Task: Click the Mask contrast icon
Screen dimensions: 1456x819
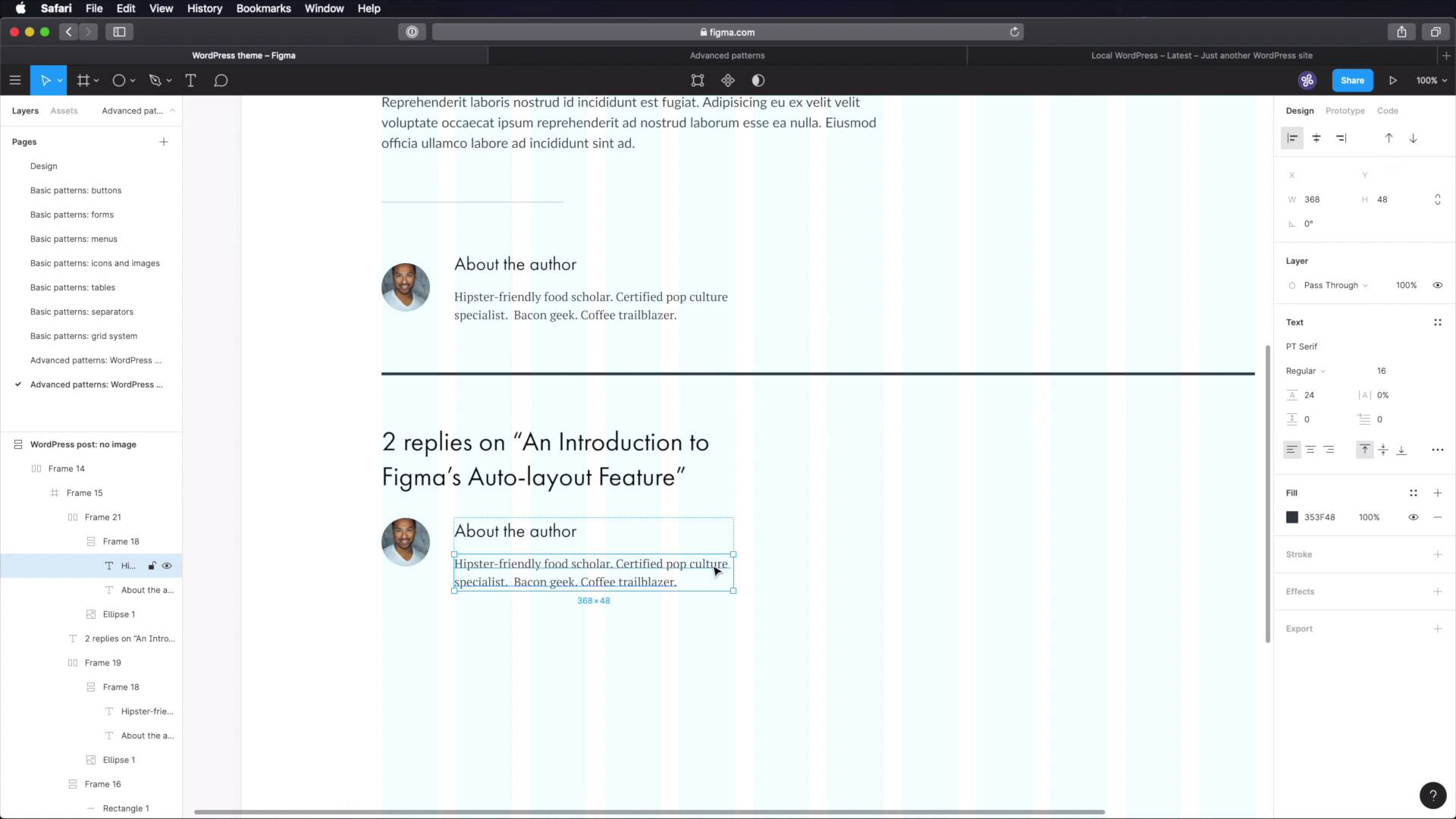Action: 758,80
